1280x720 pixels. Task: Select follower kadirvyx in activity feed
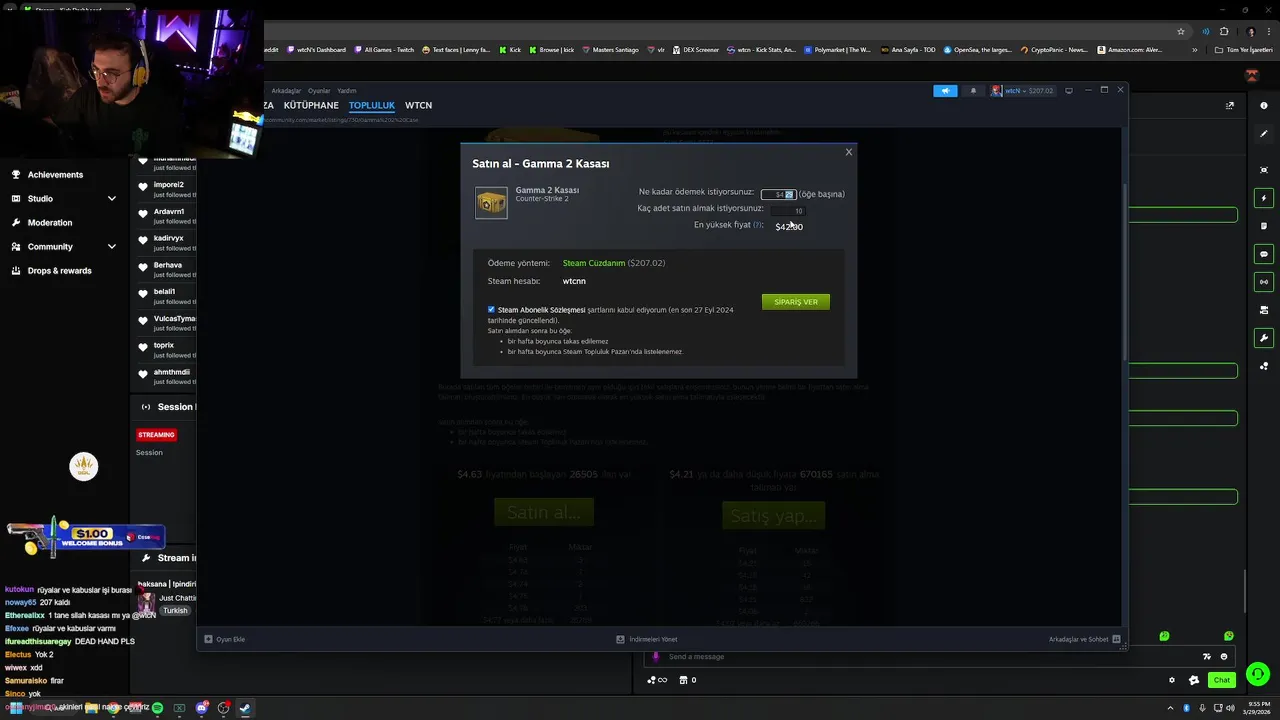coord(168,238)
